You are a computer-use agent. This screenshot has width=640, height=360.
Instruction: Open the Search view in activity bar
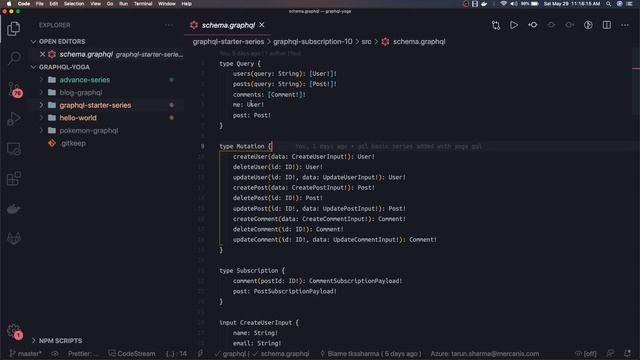[13, 58]
